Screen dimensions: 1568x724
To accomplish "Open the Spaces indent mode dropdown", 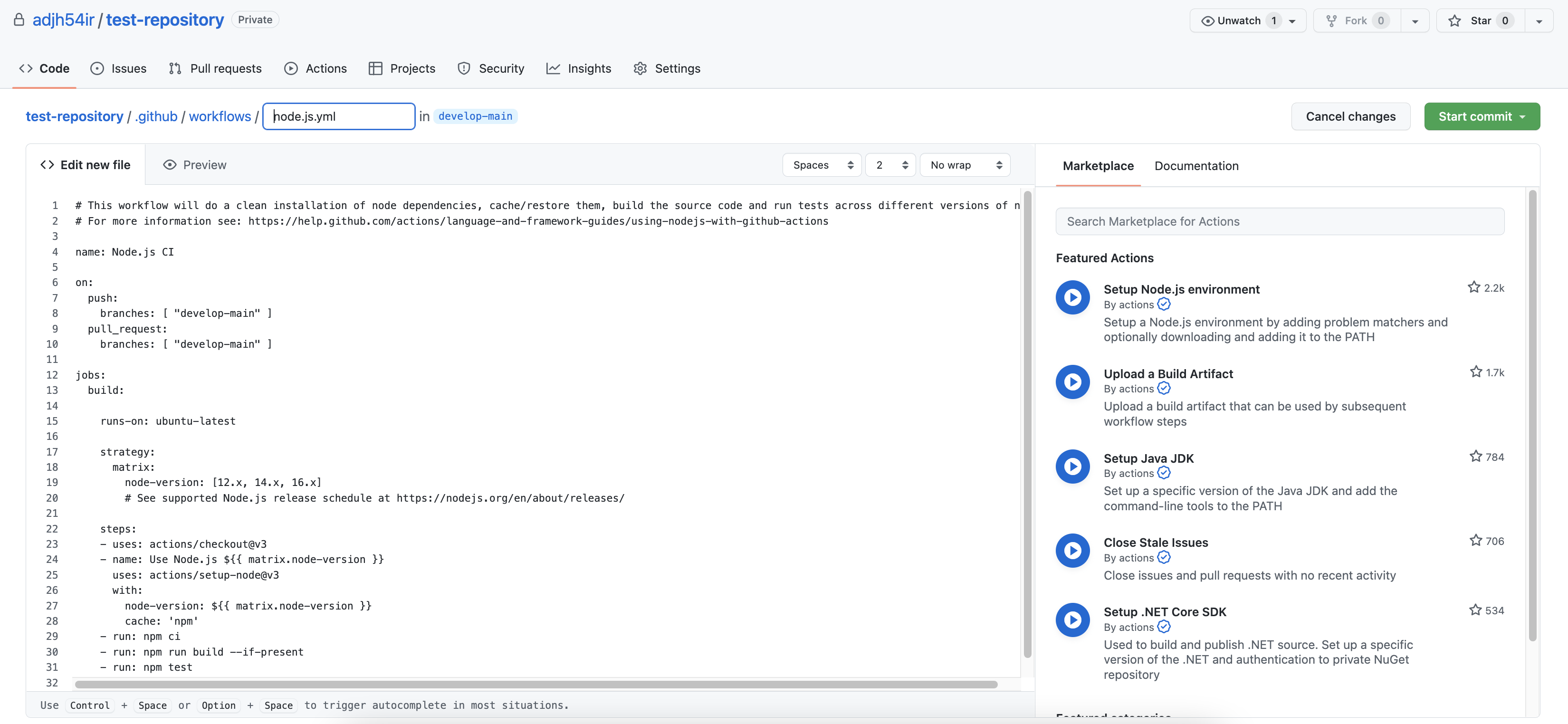I will click(822, 165).
